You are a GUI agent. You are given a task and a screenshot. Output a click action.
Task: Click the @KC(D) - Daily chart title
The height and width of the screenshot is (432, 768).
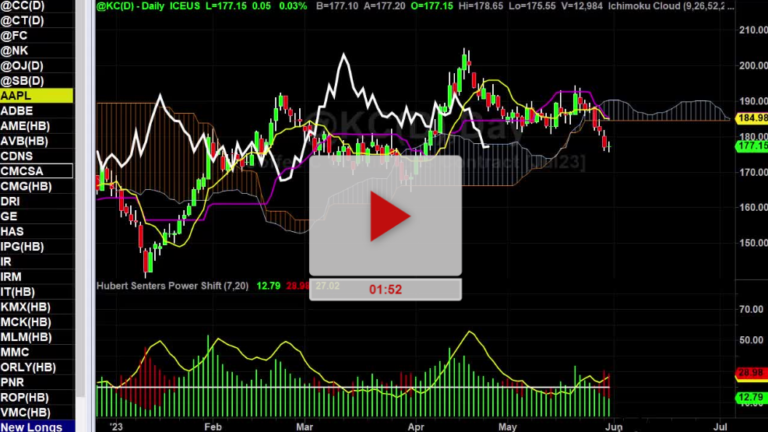128,7
